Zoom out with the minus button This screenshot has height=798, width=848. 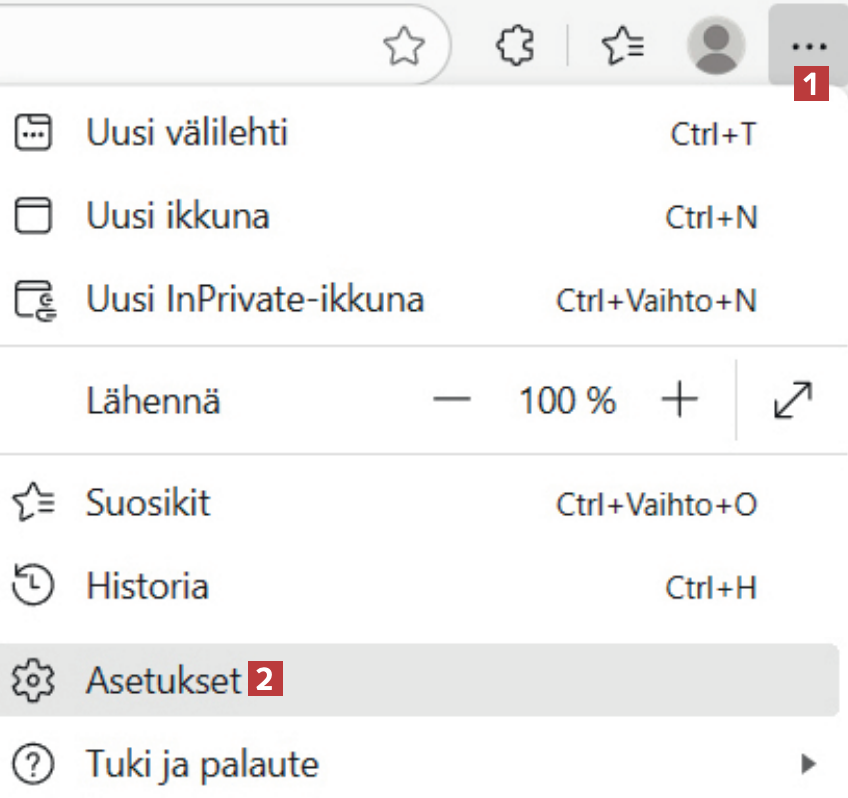451,401
